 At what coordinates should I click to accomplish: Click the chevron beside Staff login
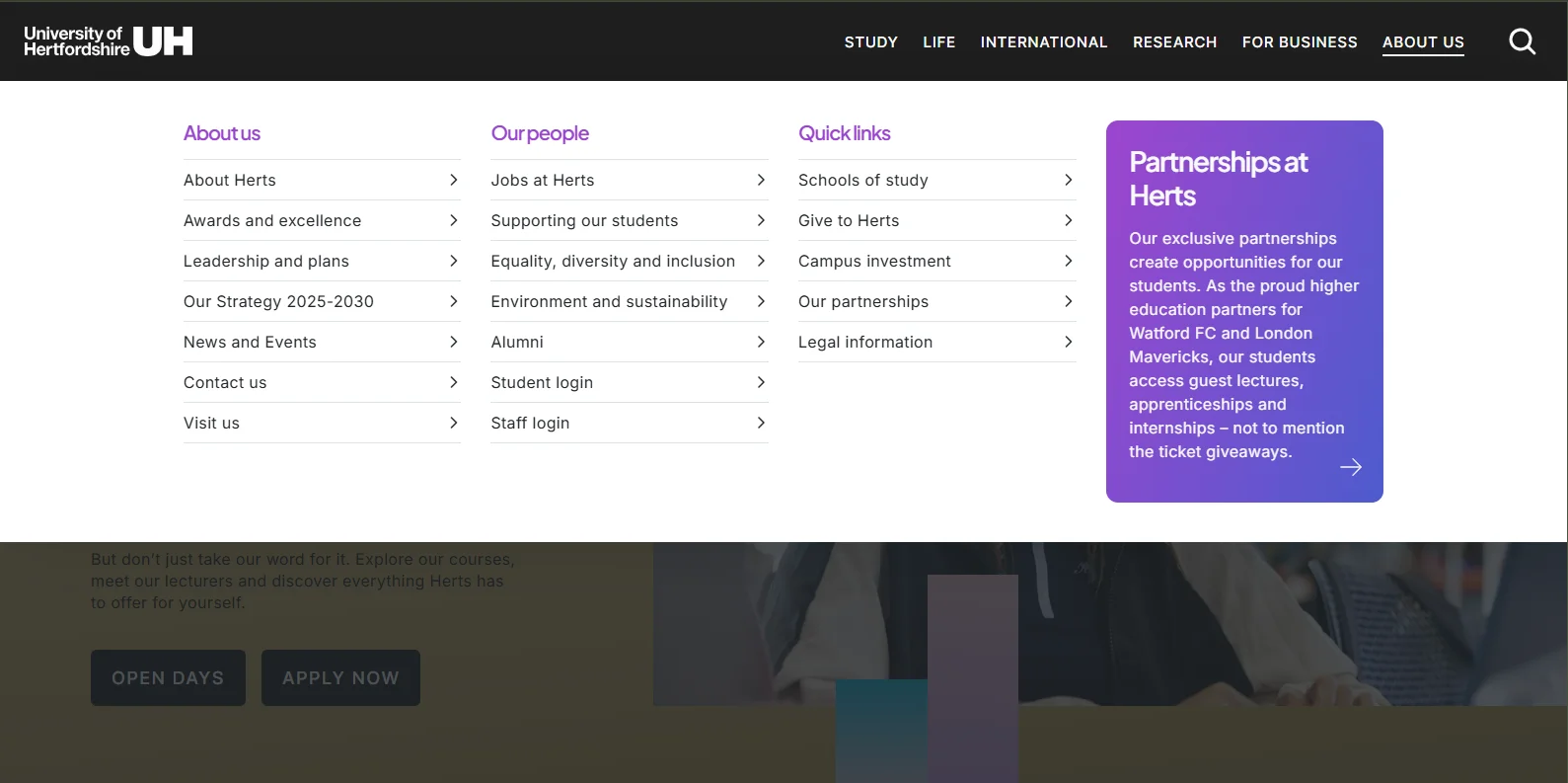click(761, 423)
